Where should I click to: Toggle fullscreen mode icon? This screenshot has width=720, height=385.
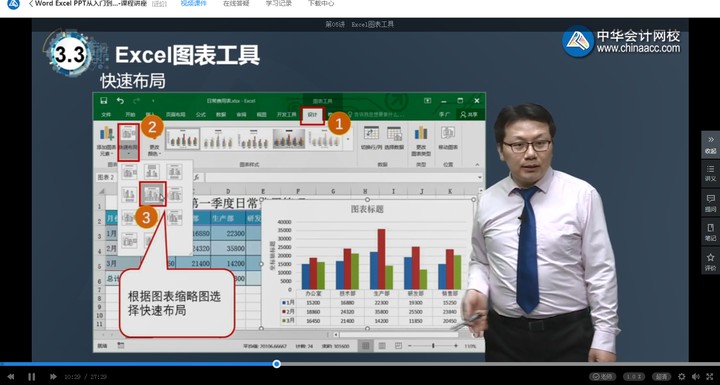pyautogui.click(x=710, y=377)
